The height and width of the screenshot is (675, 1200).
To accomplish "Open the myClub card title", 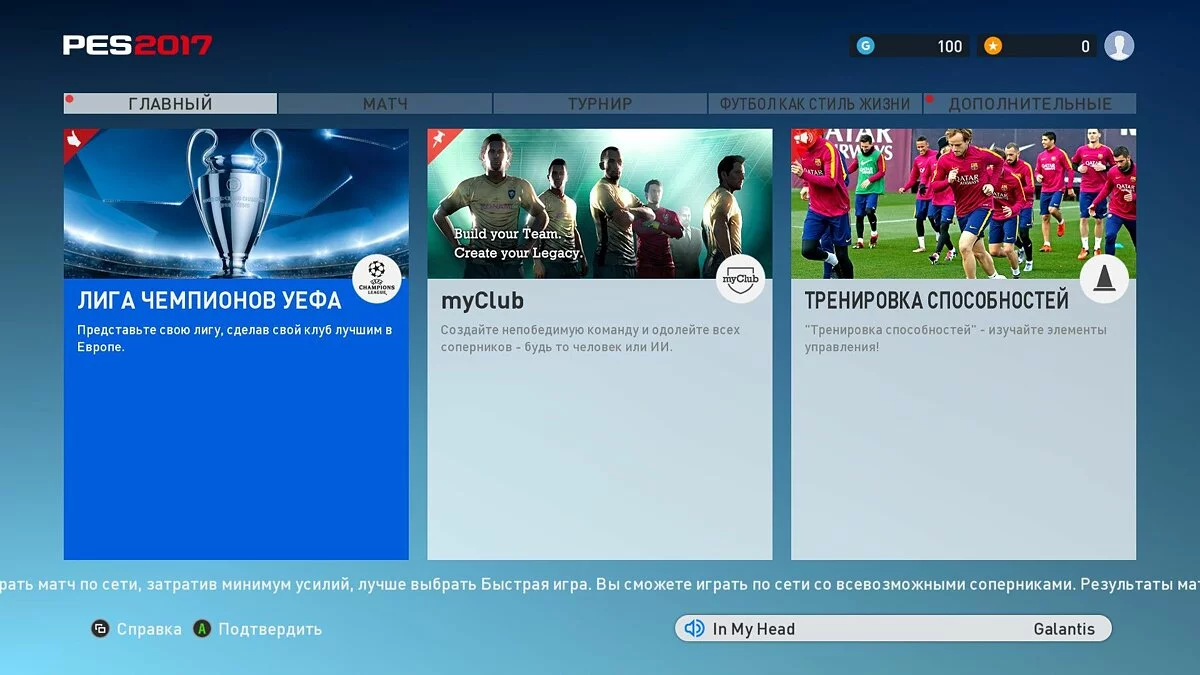I will 482,300.
